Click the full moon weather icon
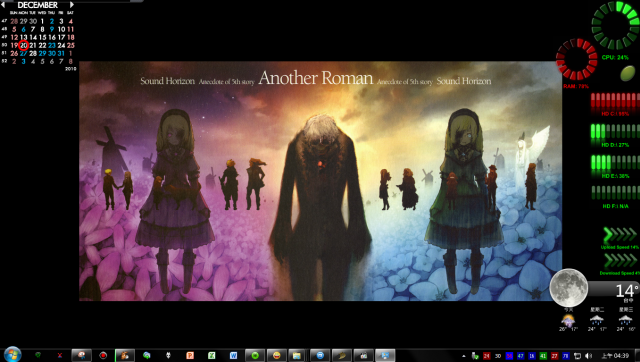640x362 pixels. (x=569, y=288)
